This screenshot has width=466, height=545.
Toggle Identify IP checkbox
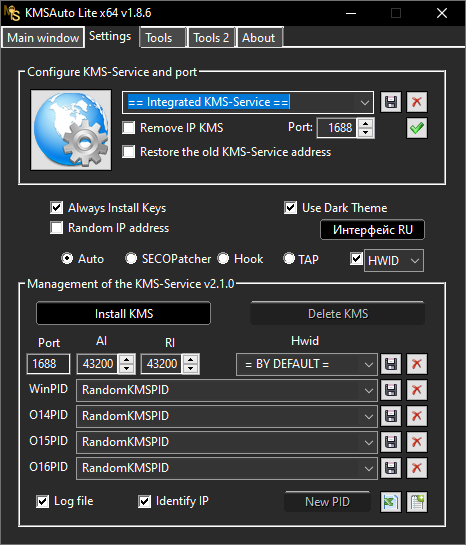pos(145,502)
